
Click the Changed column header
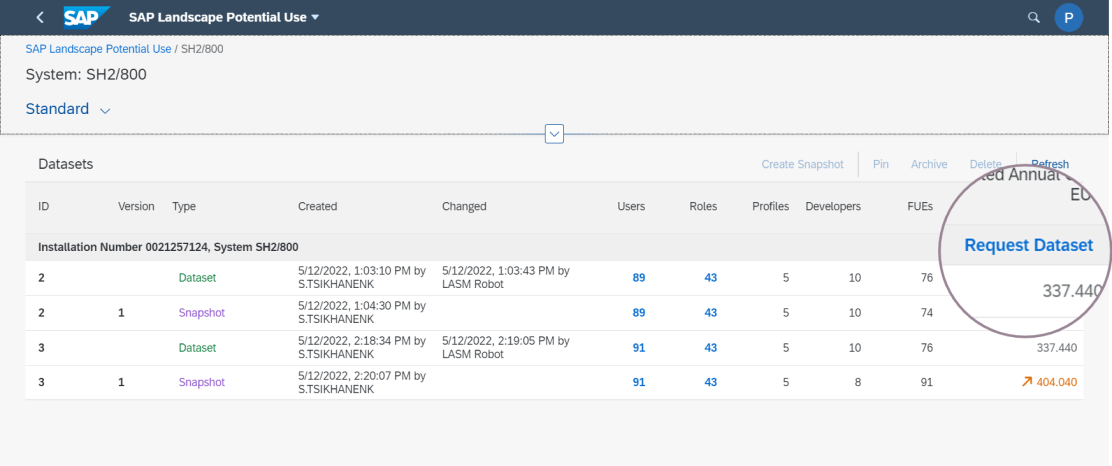pos(464,206)
